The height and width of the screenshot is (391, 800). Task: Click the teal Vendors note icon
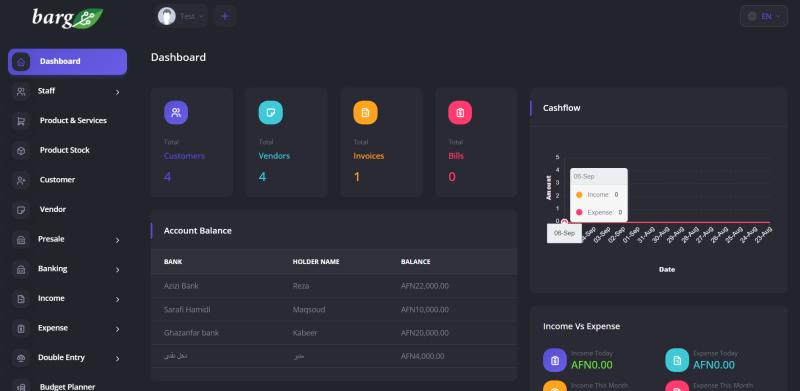(270, 113)
